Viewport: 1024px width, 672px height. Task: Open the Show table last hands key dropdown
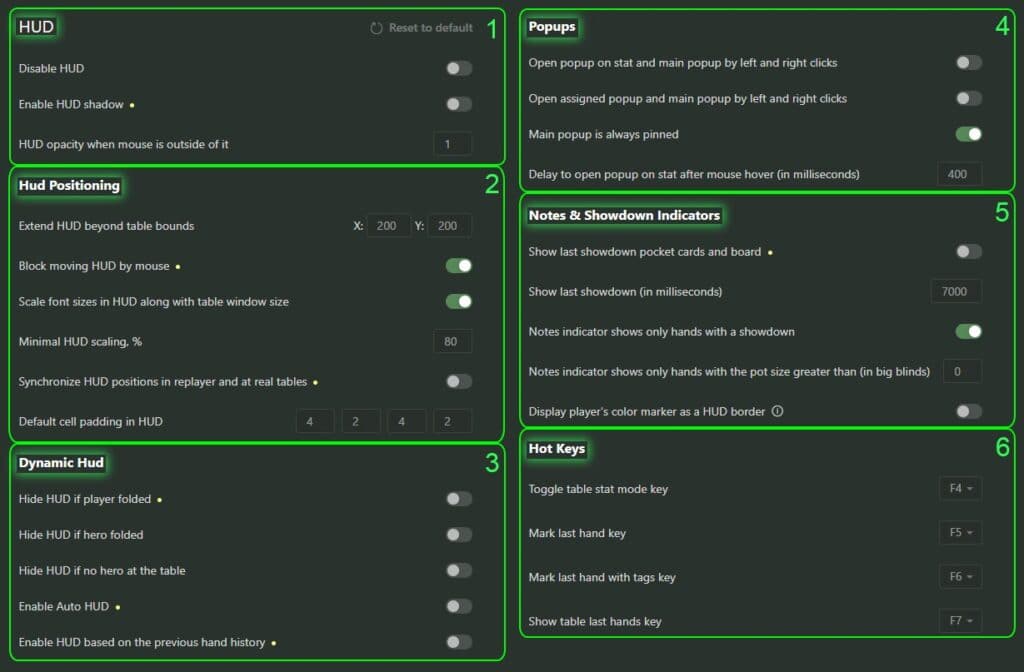(x=960, y=621)
